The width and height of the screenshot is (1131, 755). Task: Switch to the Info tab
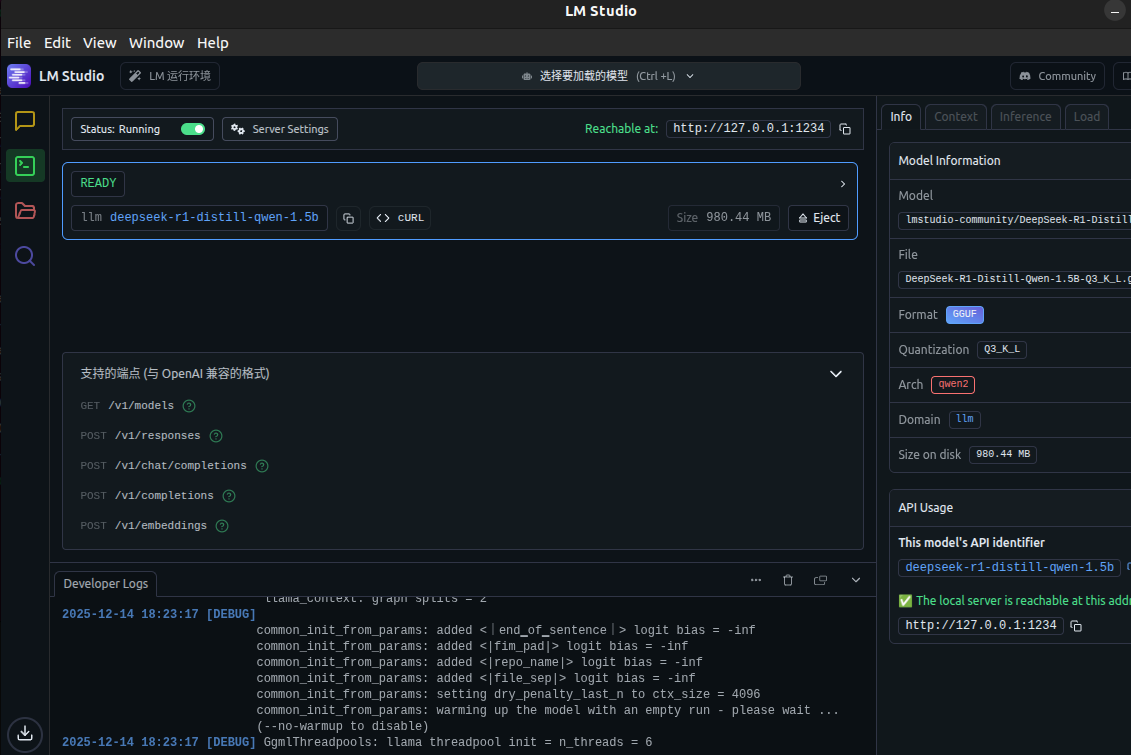tap(900, 117)
